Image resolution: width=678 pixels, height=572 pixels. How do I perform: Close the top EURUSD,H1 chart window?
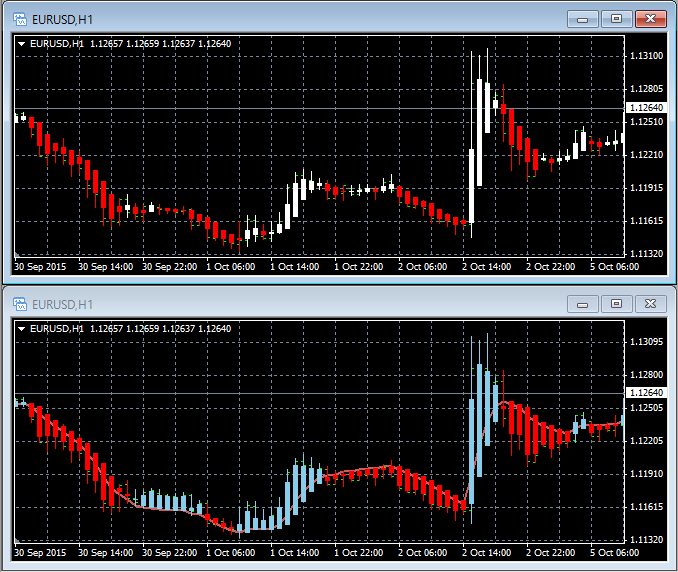[650, 19]
